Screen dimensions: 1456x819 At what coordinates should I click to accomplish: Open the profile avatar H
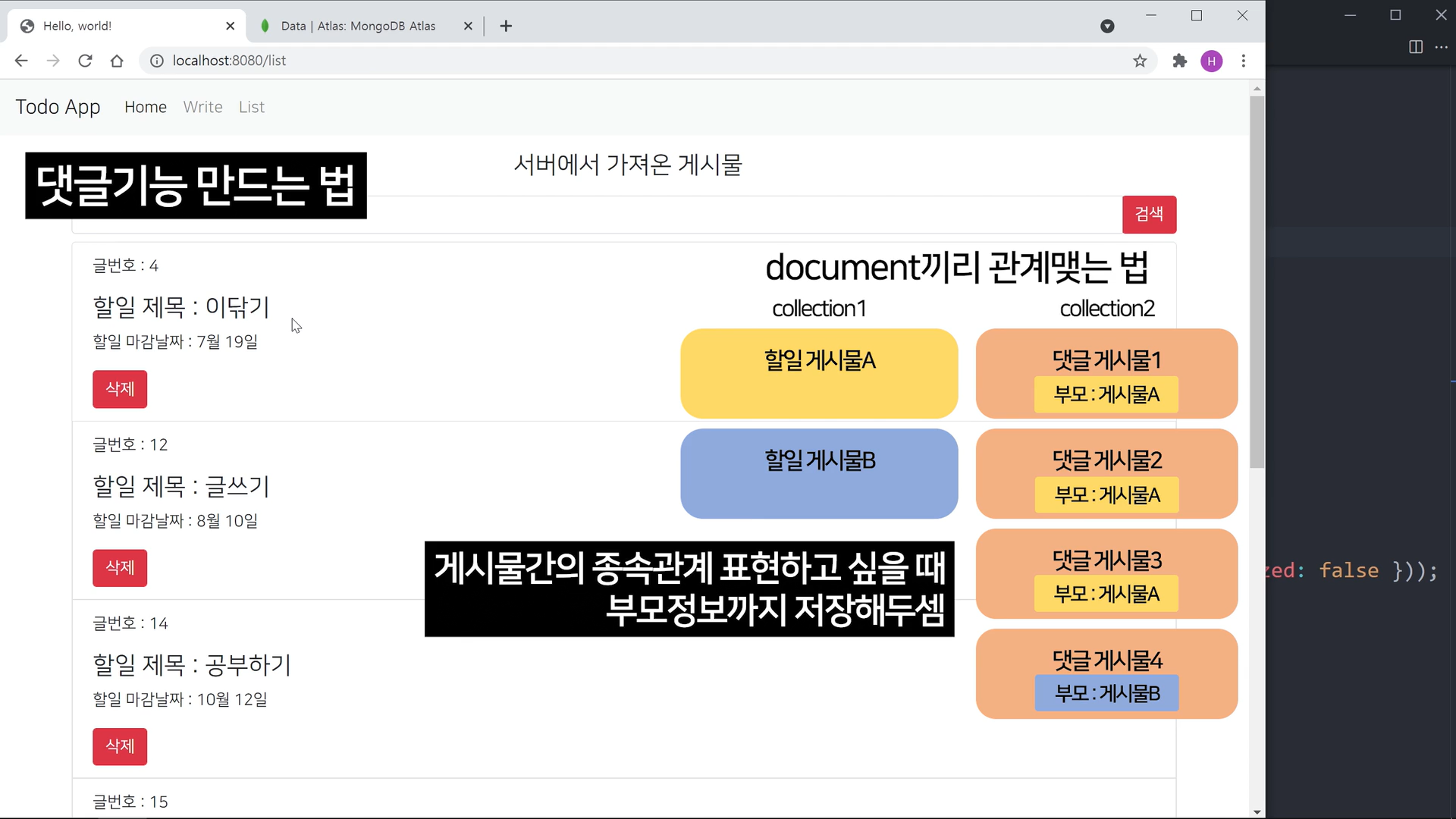click(x=1211, y=61)
